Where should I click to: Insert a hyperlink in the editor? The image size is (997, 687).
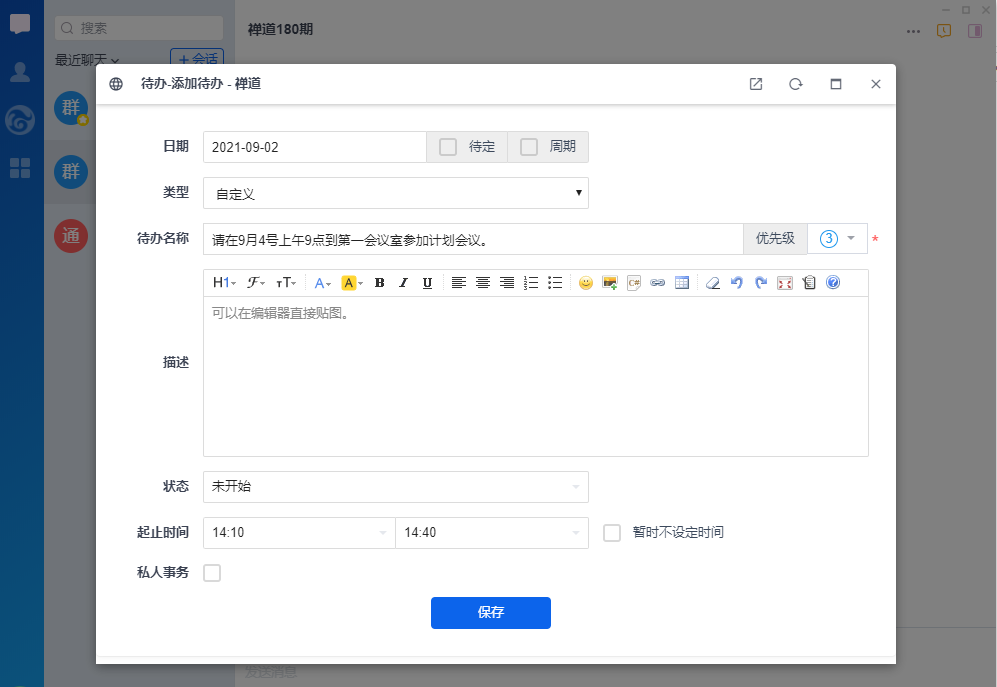(x=658, y=283)
